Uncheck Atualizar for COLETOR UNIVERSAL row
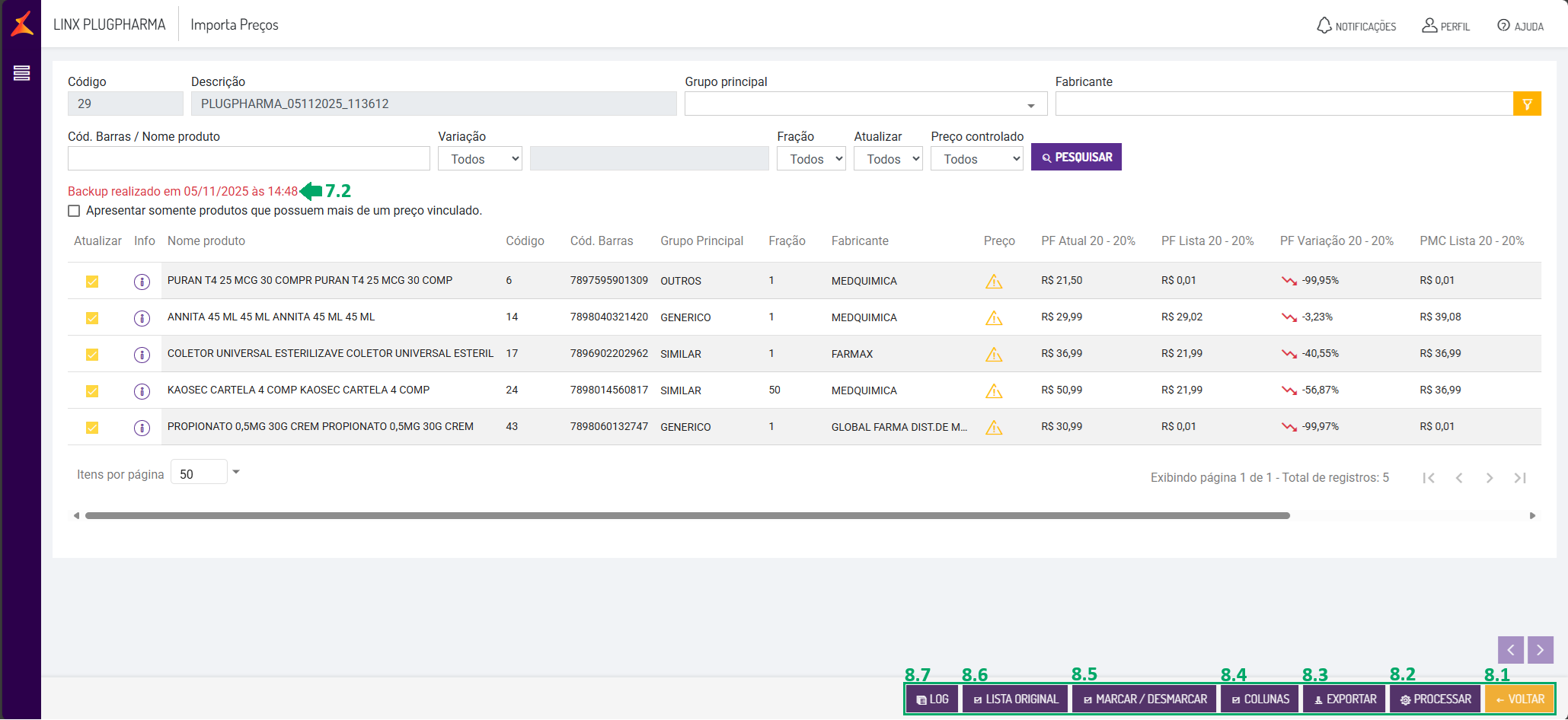 point(92,355)
